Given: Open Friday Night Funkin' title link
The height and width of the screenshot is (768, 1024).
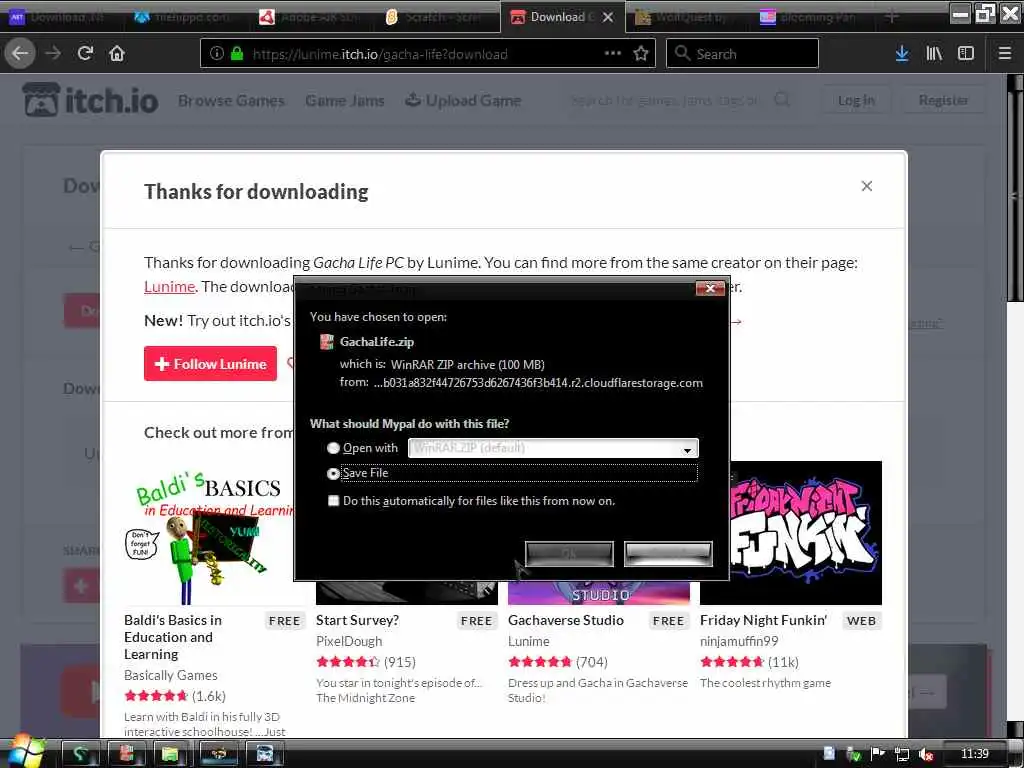Looking at the screenshot, I should 763,620.
